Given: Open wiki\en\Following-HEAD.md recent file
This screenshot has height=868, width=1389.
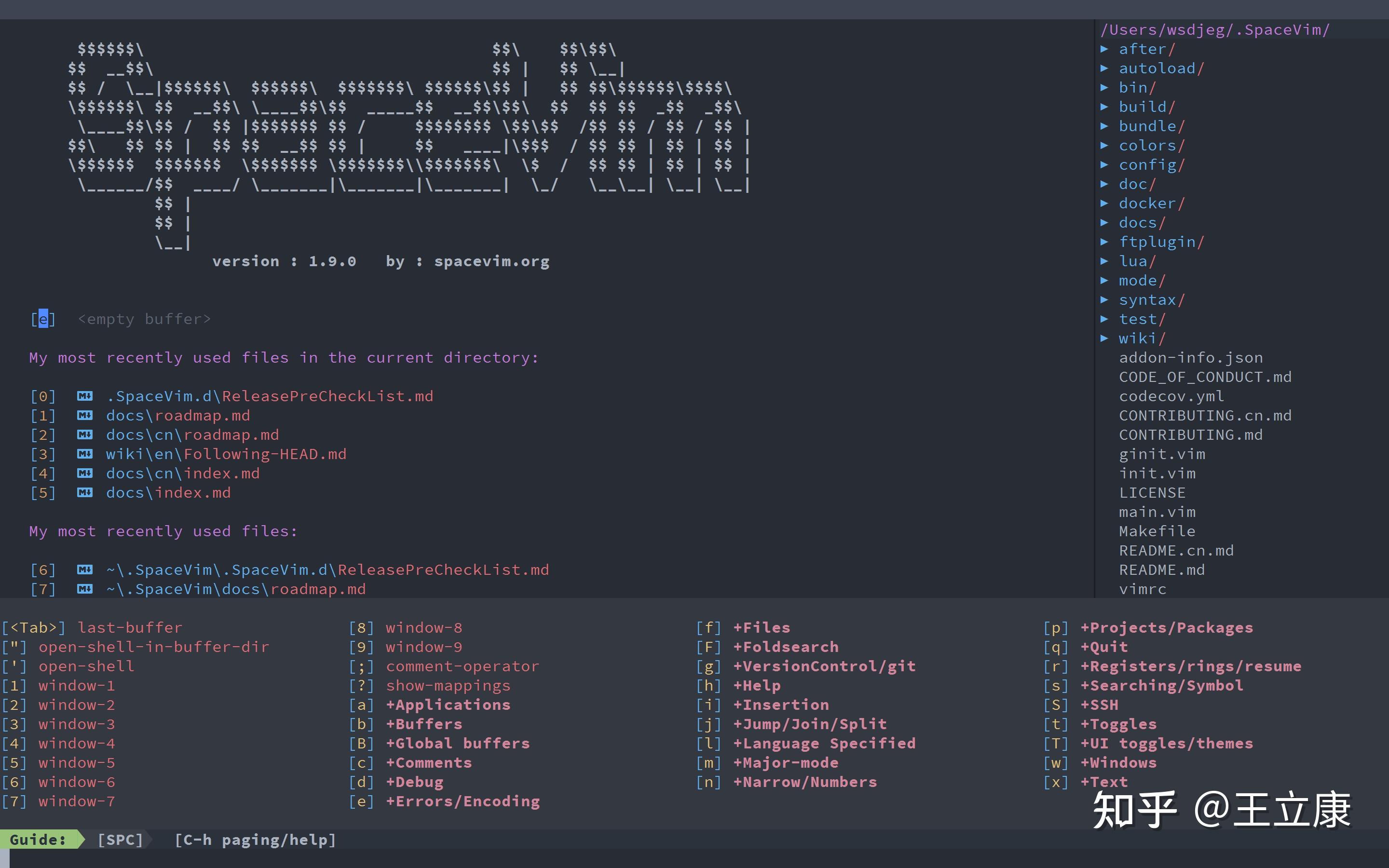Looking at the screenshot, I should coord(226,454).
